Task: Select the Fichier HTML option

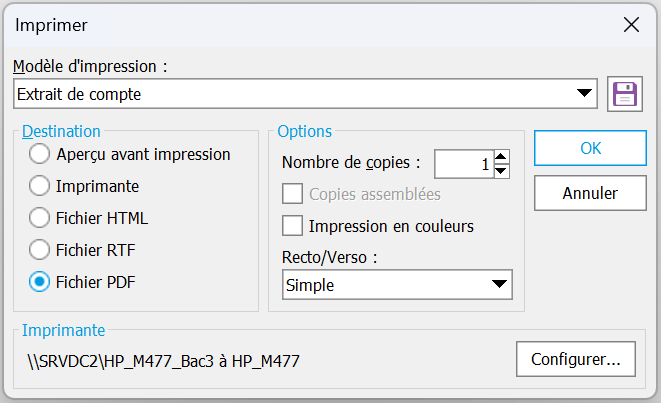Action: (x=40, y=217)
